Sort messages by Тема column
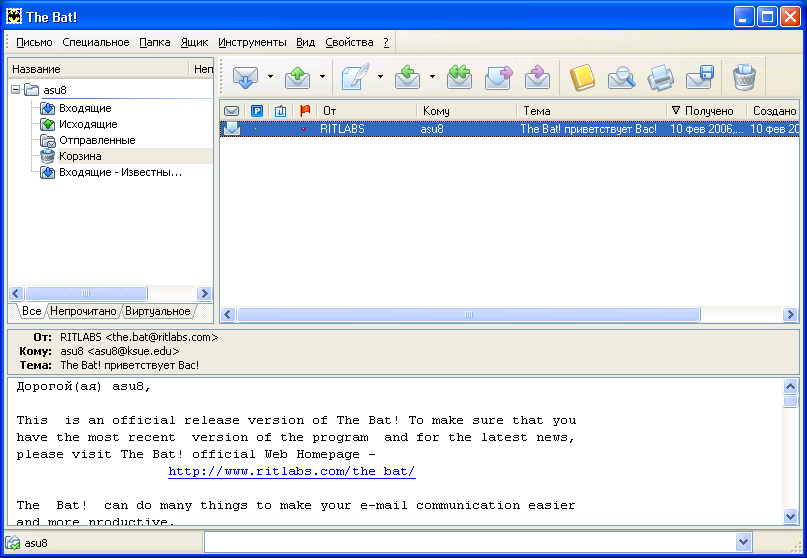807x558 pixels. tap(592, 111)
